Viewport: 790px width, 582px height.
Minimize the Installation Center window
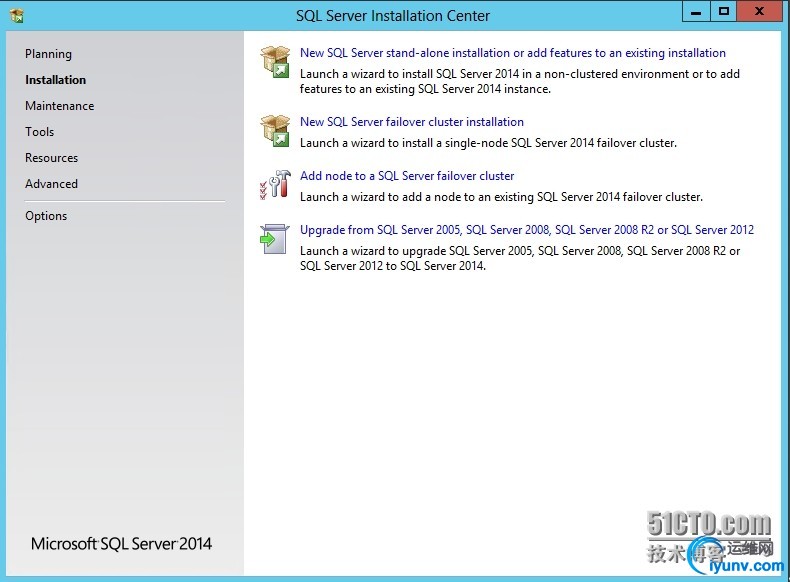tap(696, 12)
